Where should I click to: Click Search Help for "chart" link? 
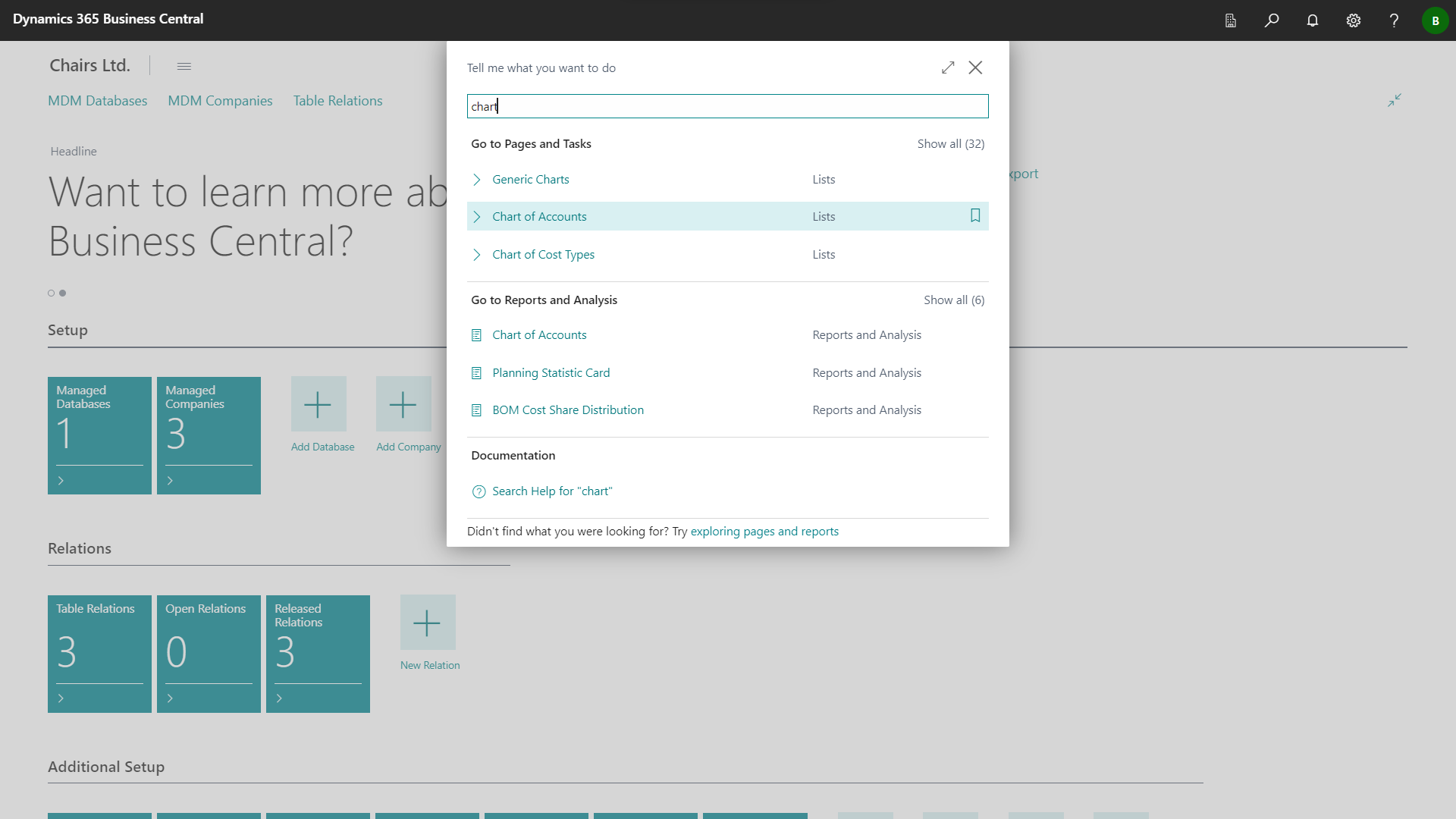pyautogui.click(x=552, y=491)
